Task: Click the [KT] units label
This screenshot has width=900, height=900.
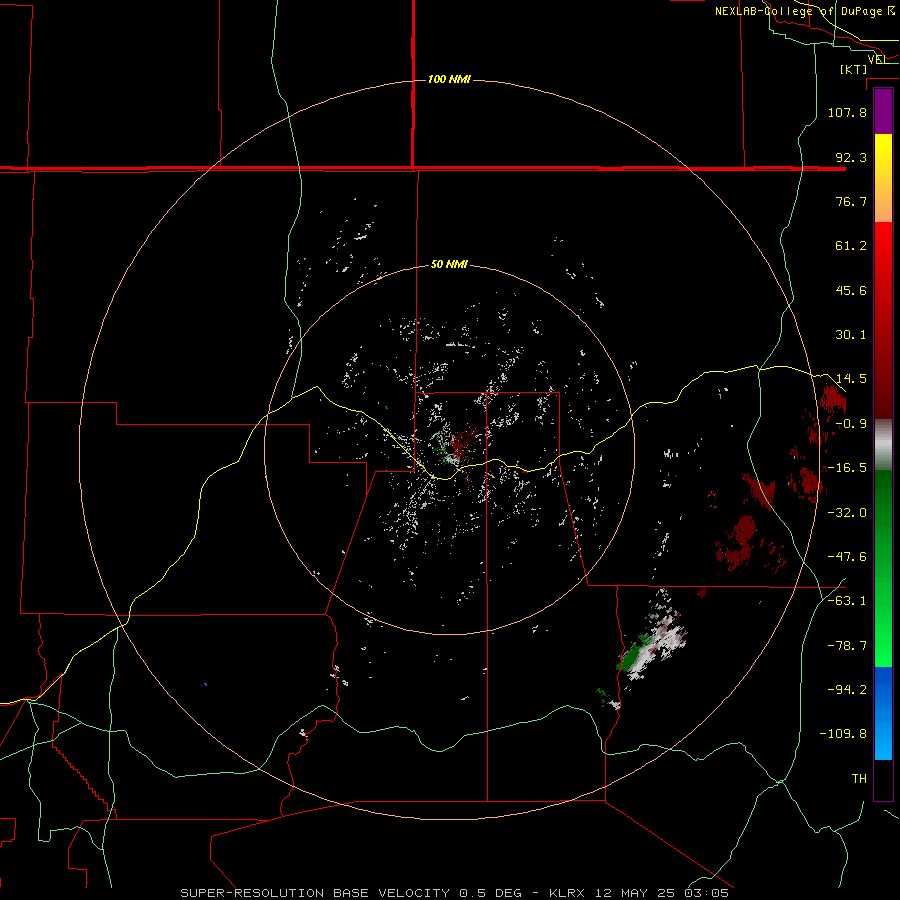Action: click(x=854, y=69)
